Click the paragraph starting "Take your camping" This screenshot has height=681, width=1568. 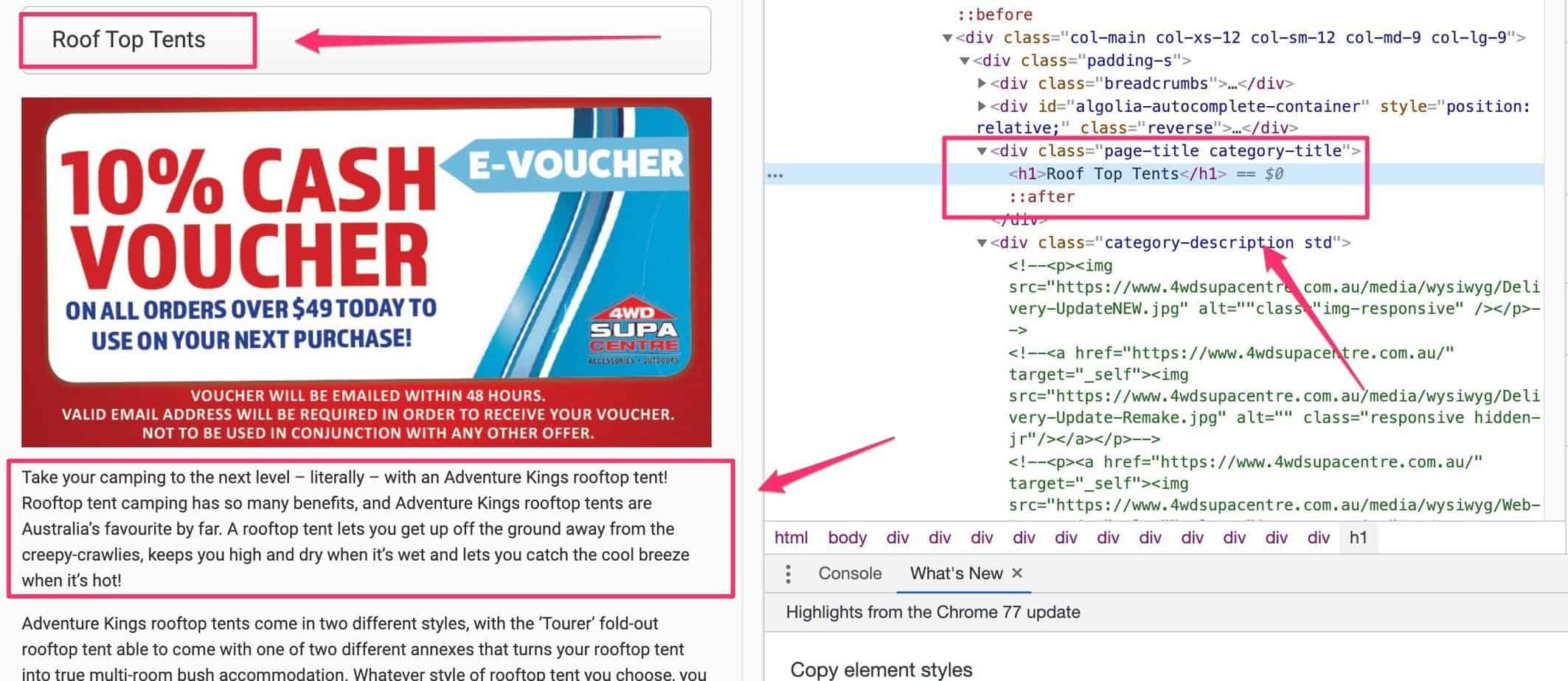point(355,528)
